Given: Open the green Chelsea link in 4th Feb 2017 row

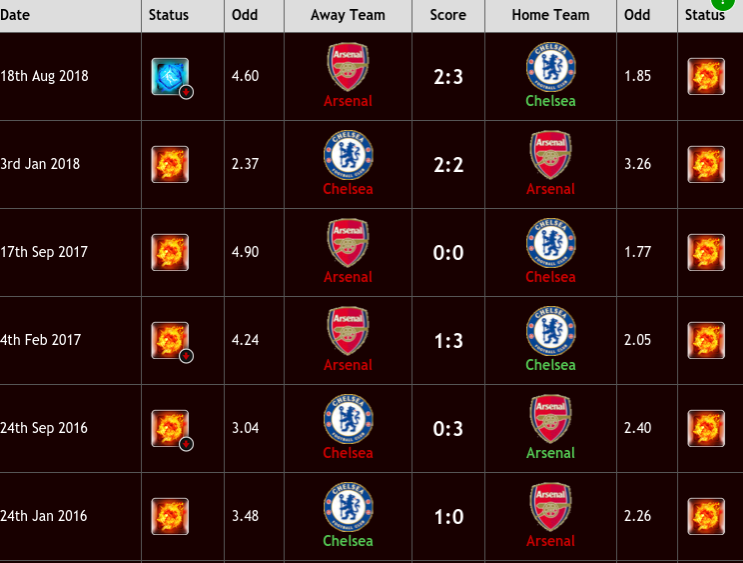Looking at the screenshot, I should [x=551, y=365].
